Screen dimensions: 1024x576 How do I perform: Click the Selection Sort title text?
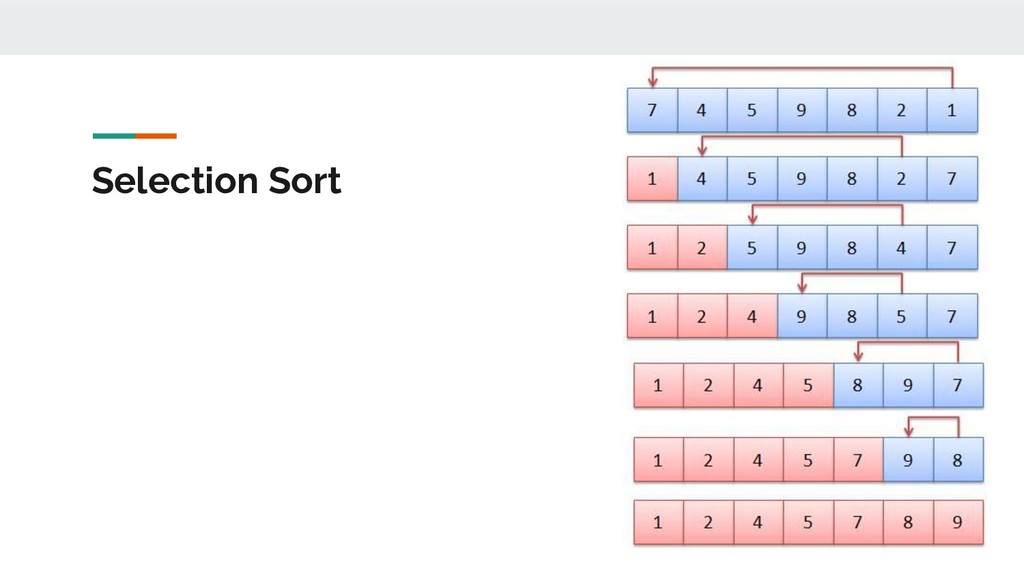[x=216, y=181]
